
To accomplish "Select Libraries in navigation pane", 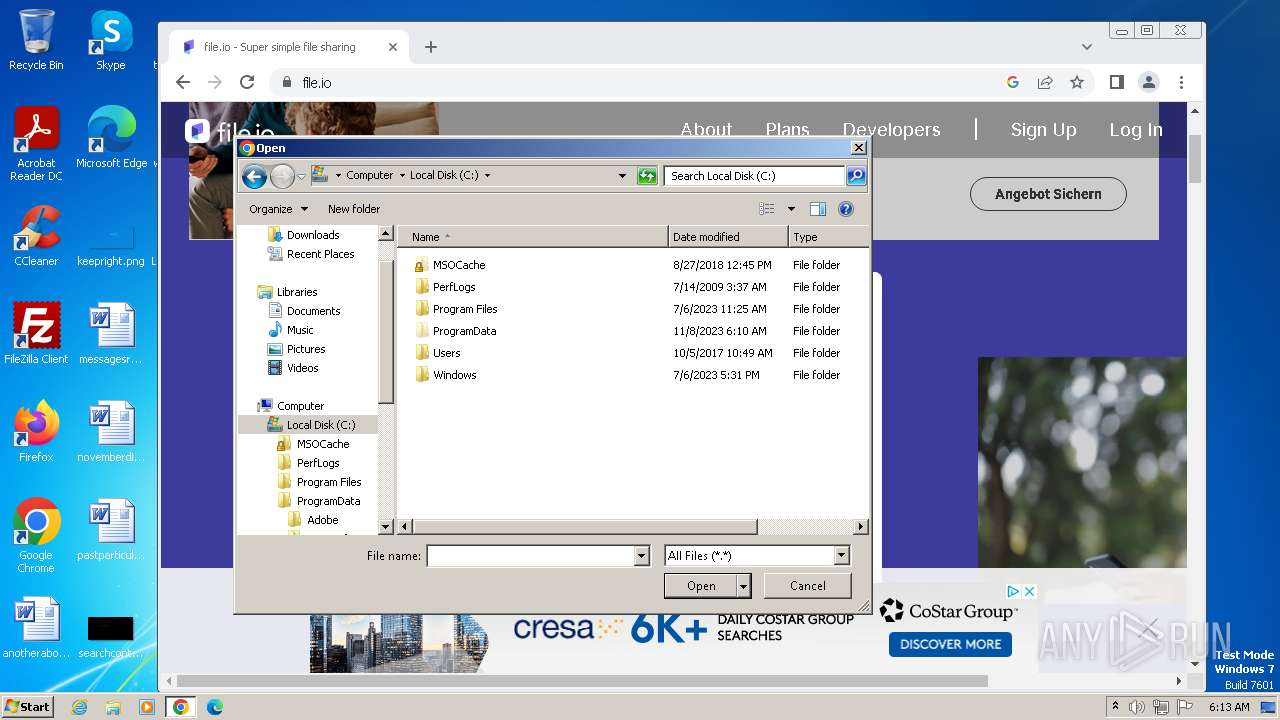I will (x=296, y=292).
